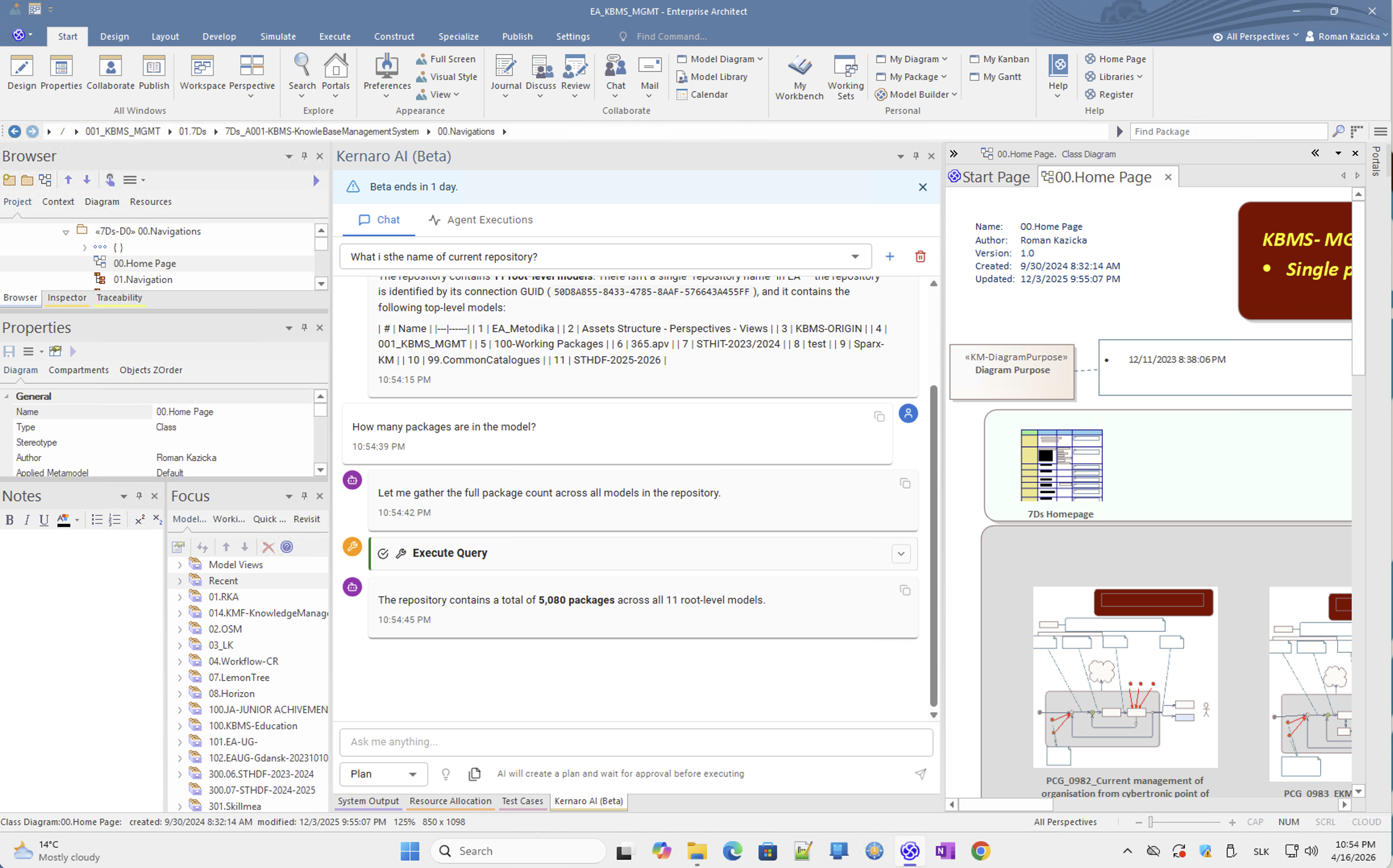1393x868 pixels.
Task: Open the Model Diagram dropdown
Action: (x=720, y=59)
